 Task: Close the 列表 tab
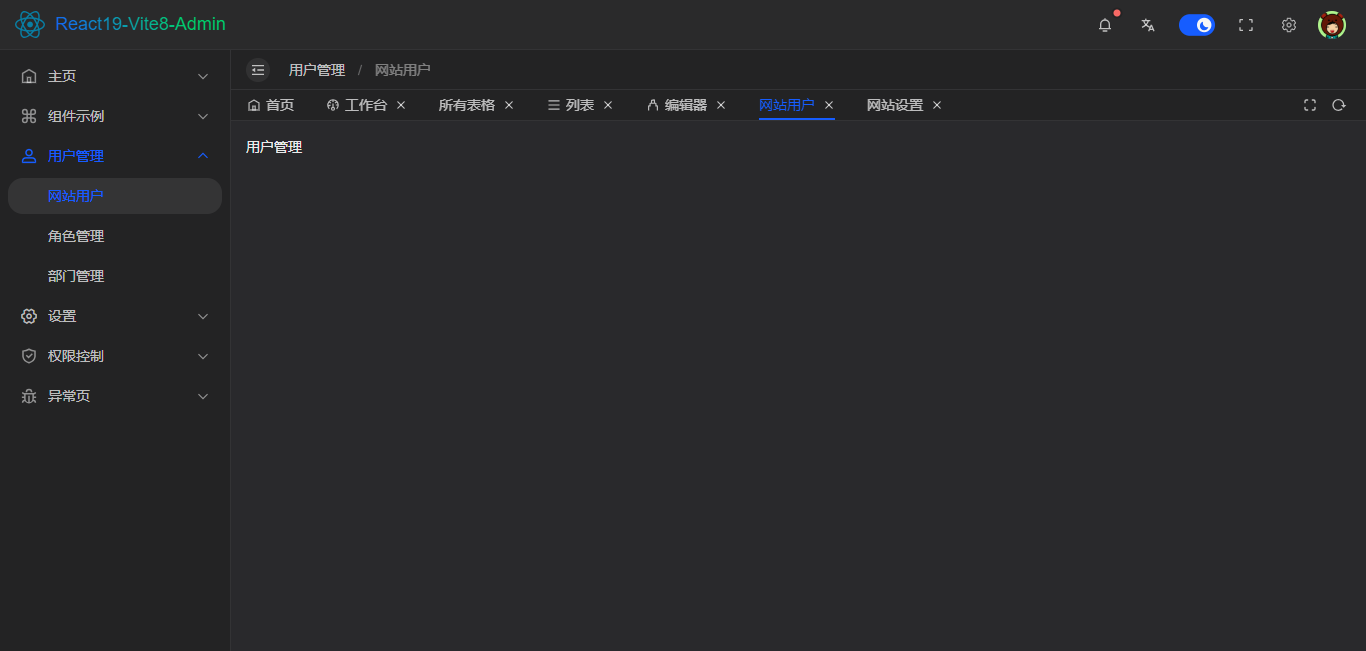click(x=608, y=105)
